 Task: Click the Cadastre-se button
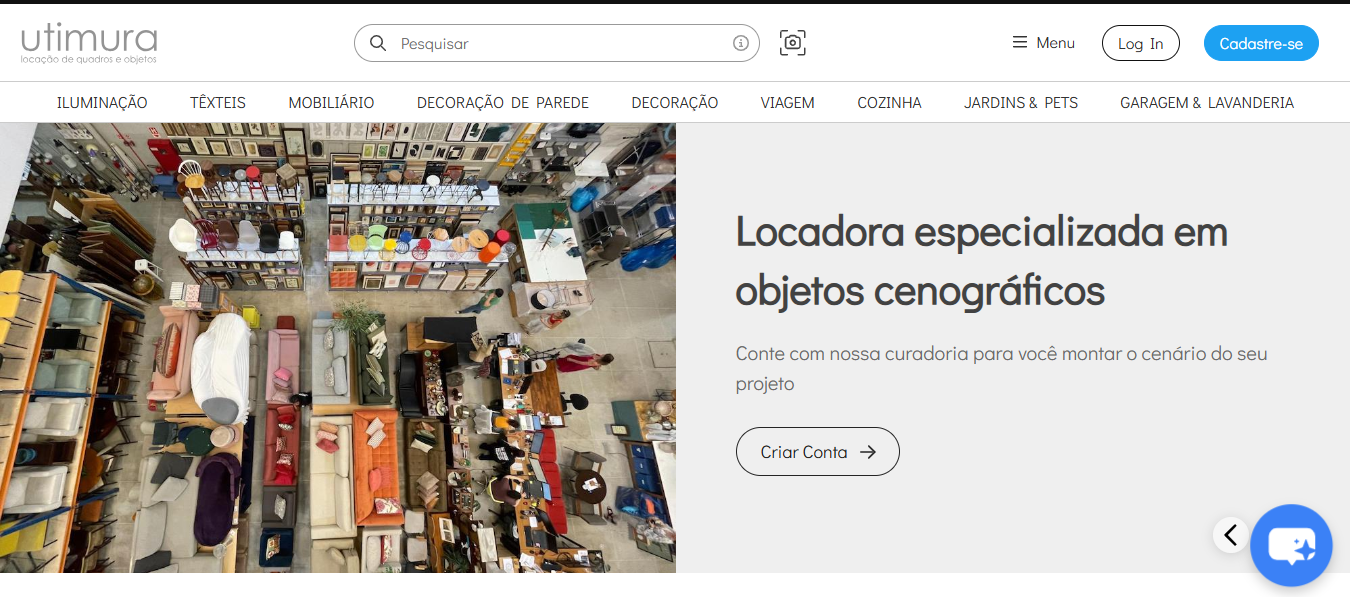1261,43
